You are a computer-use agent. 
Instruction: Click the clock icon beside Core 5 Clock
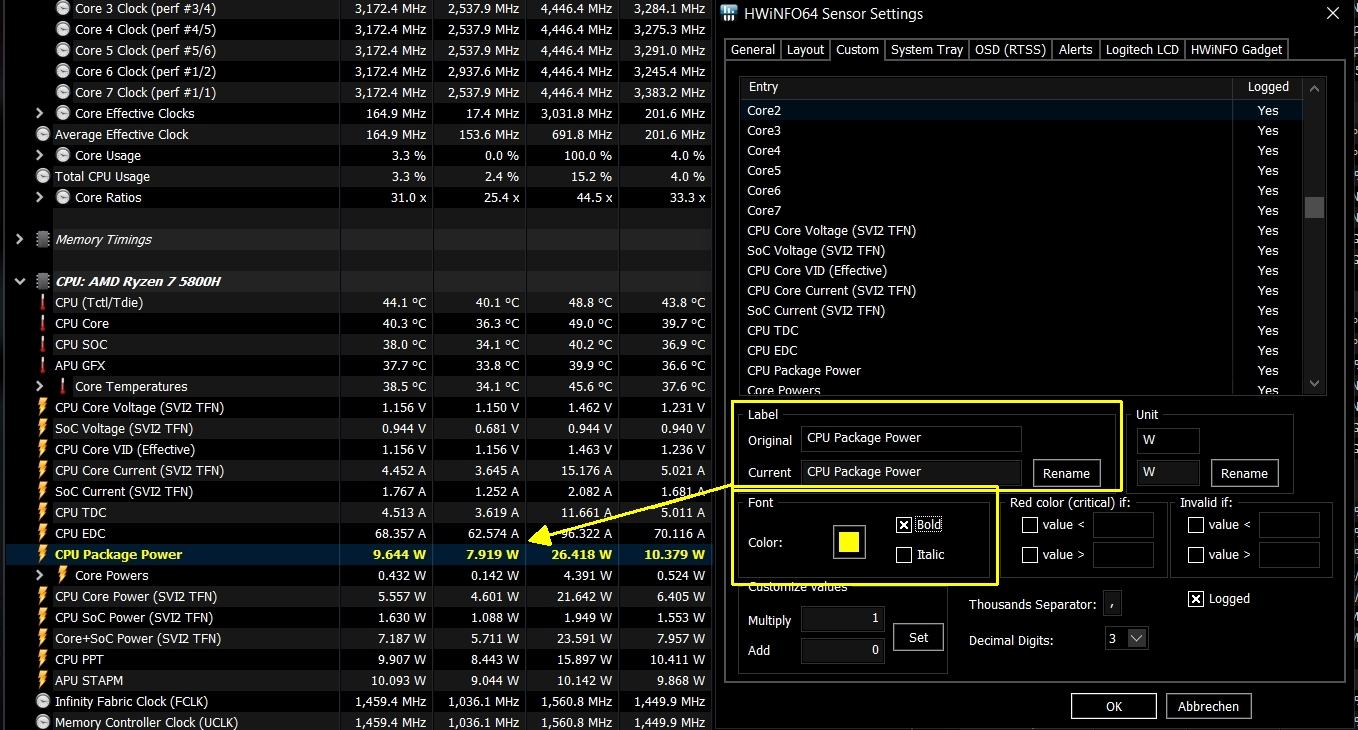point(62,50)
